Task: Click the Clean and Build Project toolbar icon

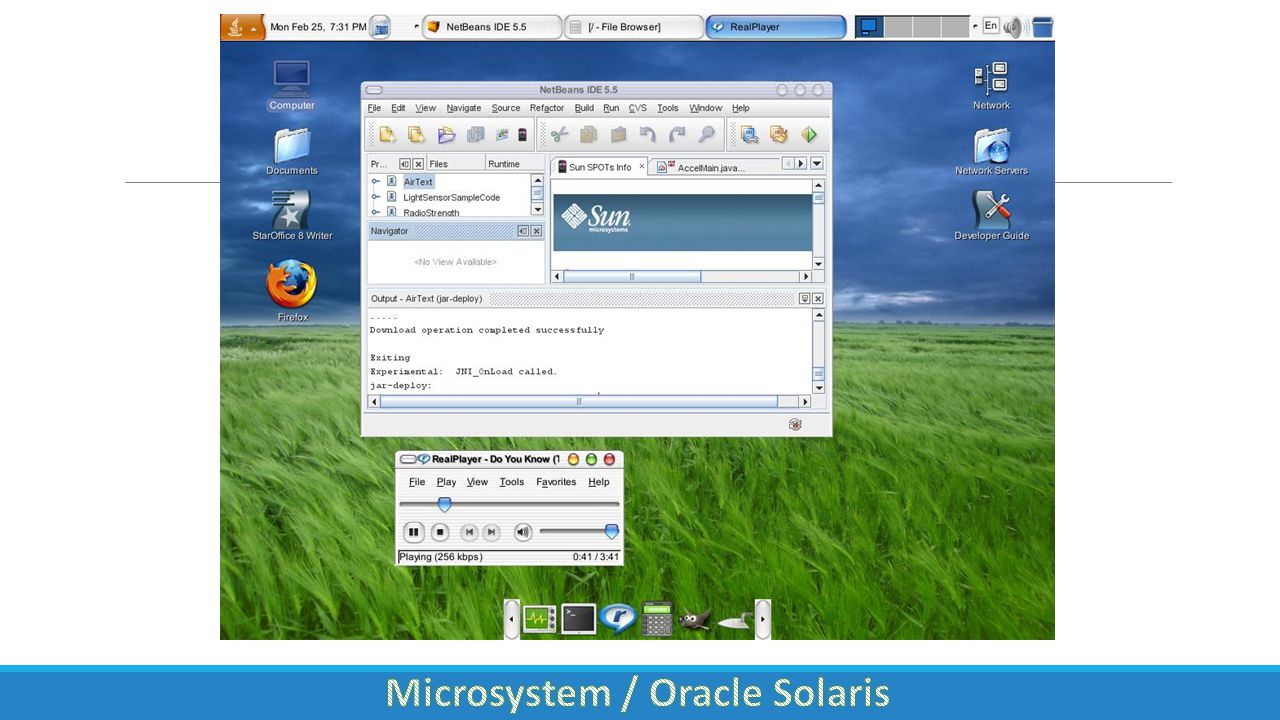Action: coord(779,135)
